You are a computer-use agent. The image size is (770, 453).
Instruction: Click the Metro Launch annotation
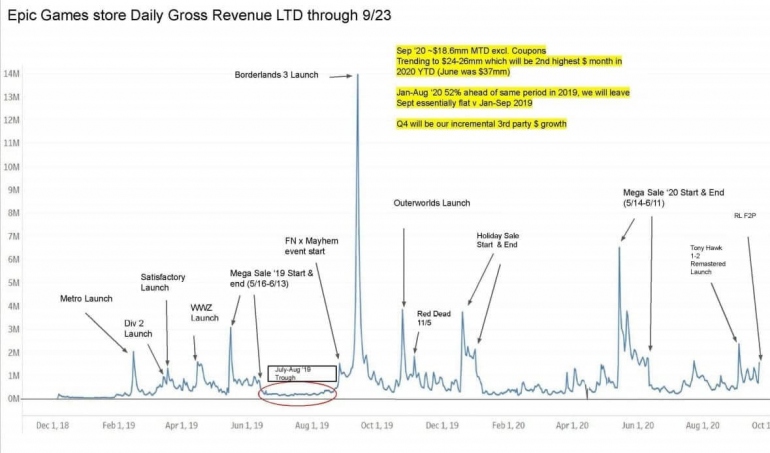[86, 299]
